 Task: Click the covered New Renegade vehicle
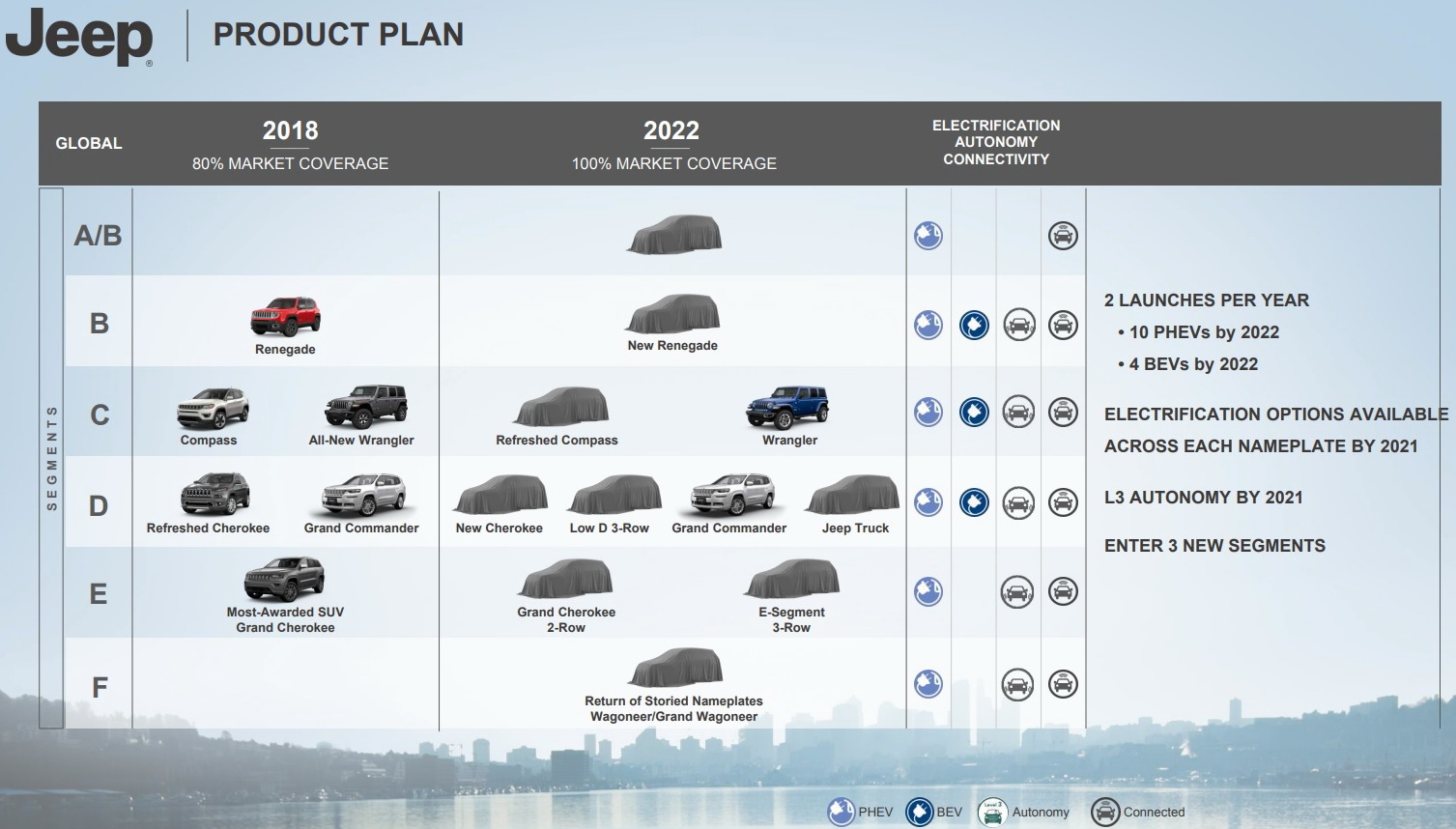tap(673, 314)
